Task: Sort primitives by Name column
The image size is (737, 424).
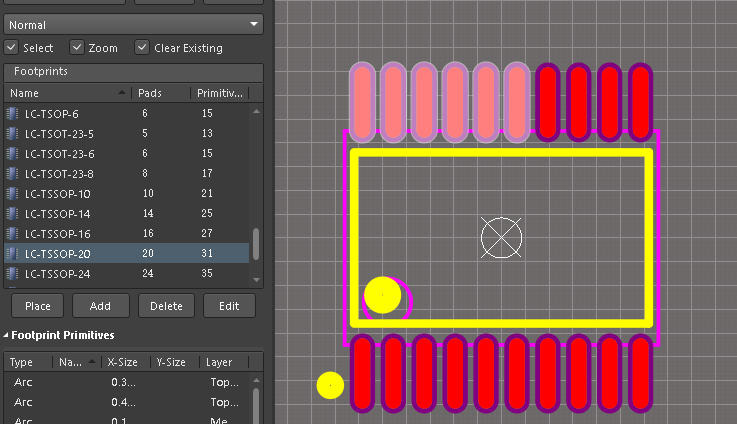Action: click(x=77, y=362)
